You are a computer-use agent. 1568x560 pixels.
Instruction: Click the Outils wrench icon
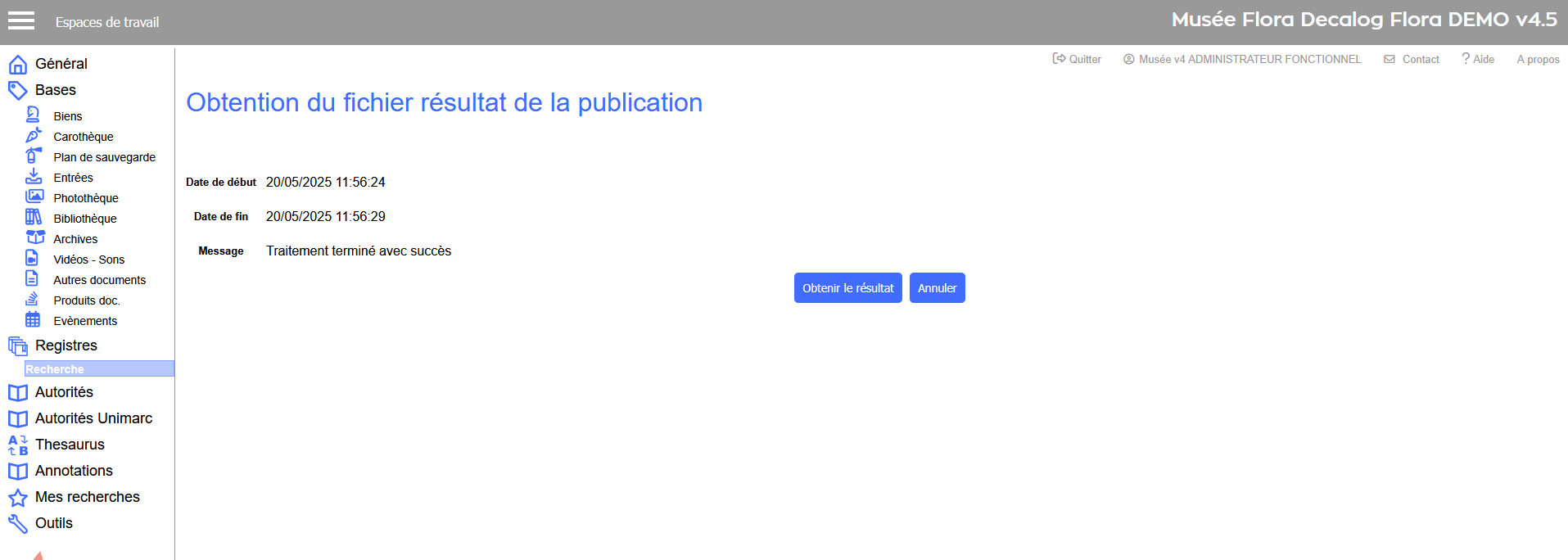pyautogui.click(x=17, y=524)
